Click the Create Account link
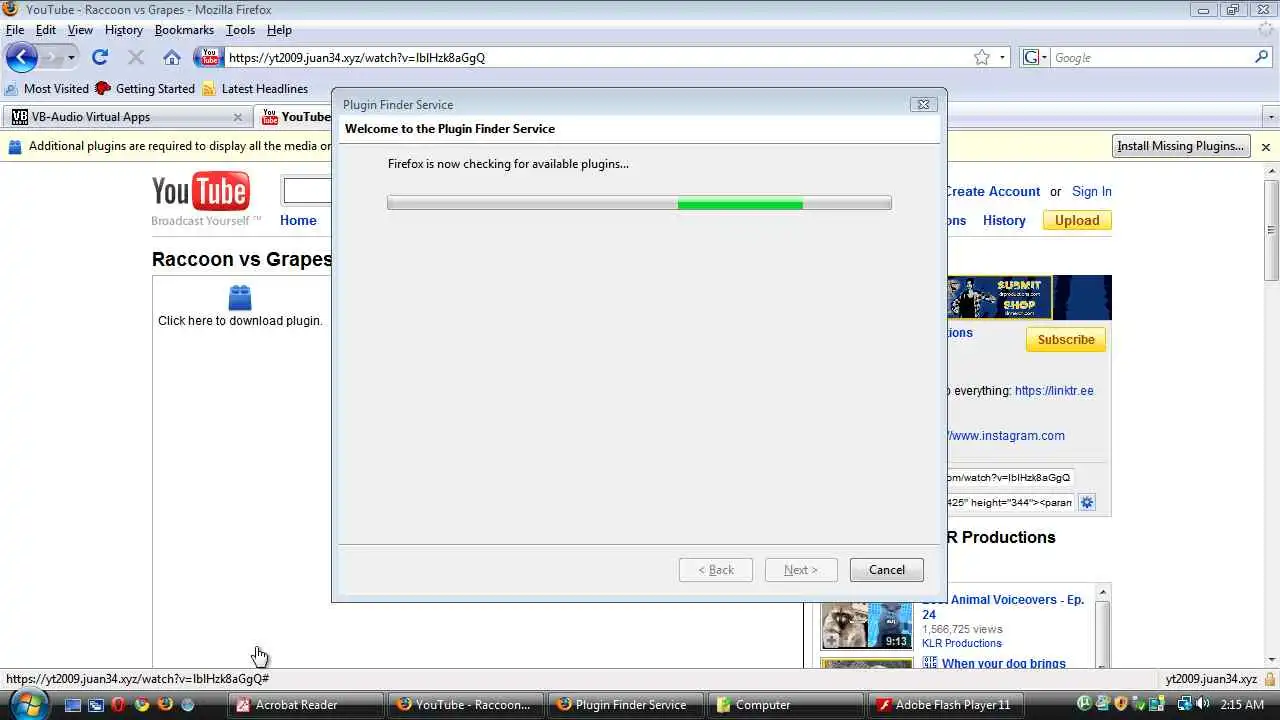1280x720 pixels. [991, 192]
